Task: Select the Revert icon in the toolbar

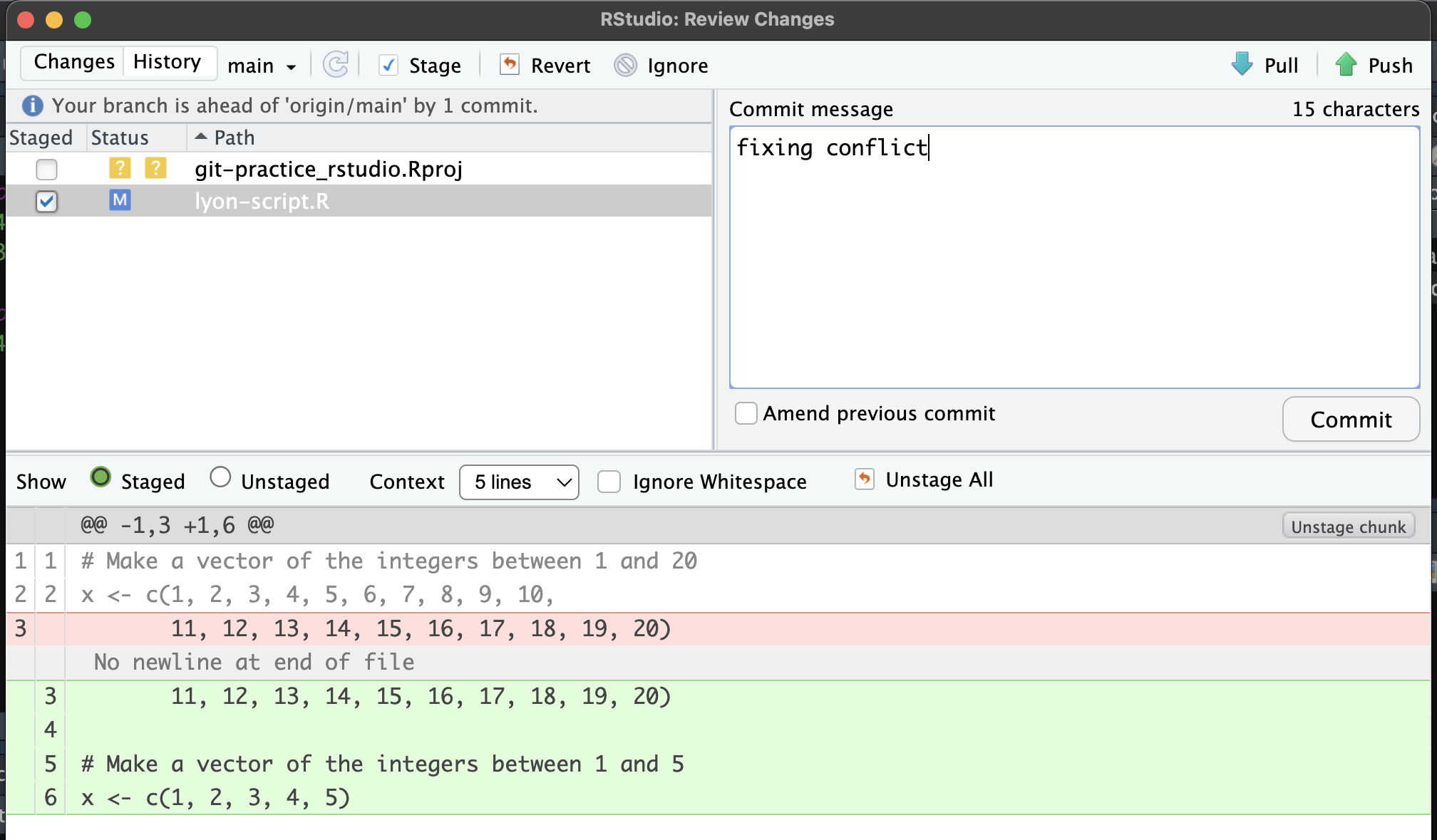Action: [510, 65]
